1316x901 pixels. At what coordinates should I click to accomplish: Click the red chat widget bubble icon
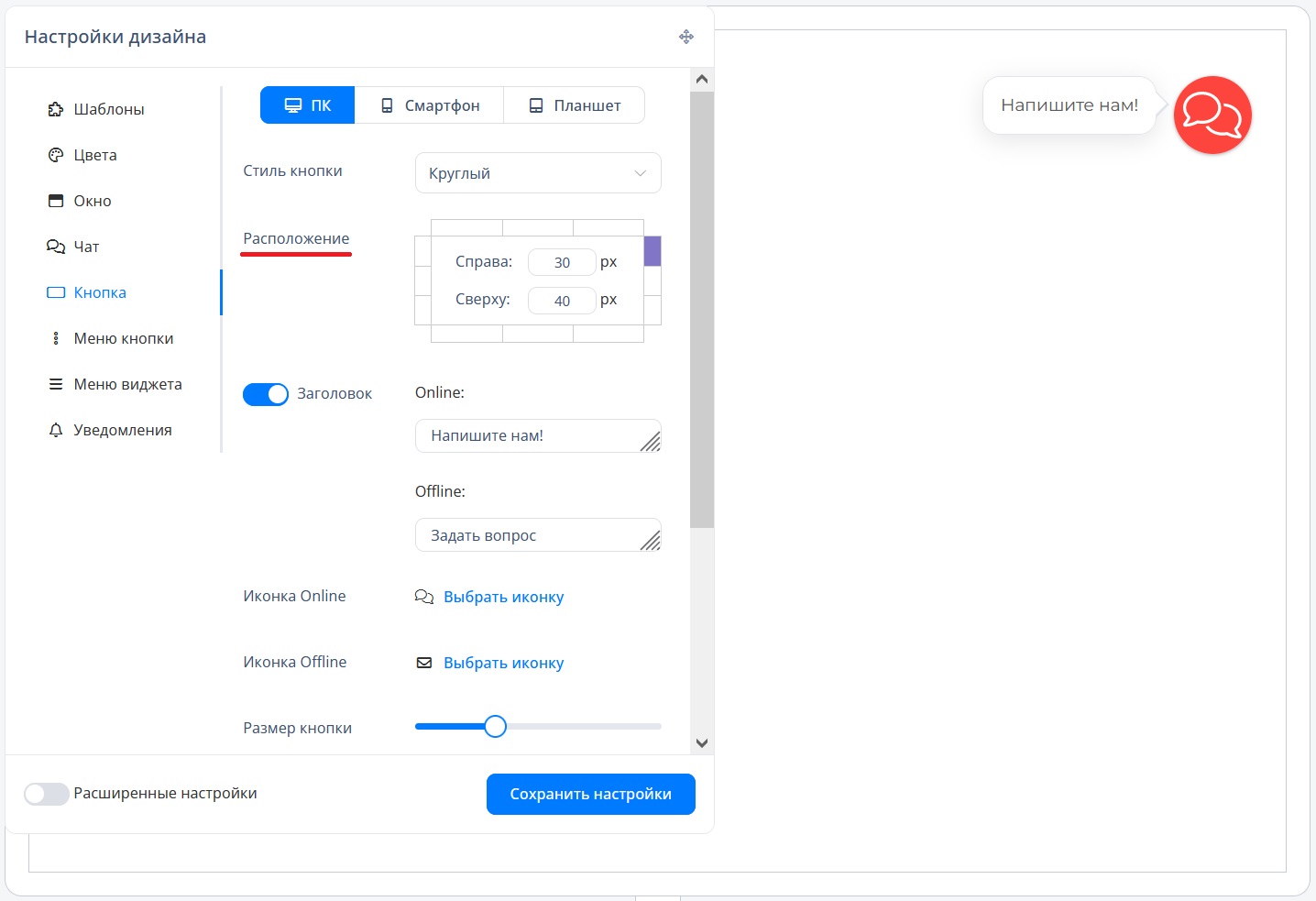point(1212,115)
